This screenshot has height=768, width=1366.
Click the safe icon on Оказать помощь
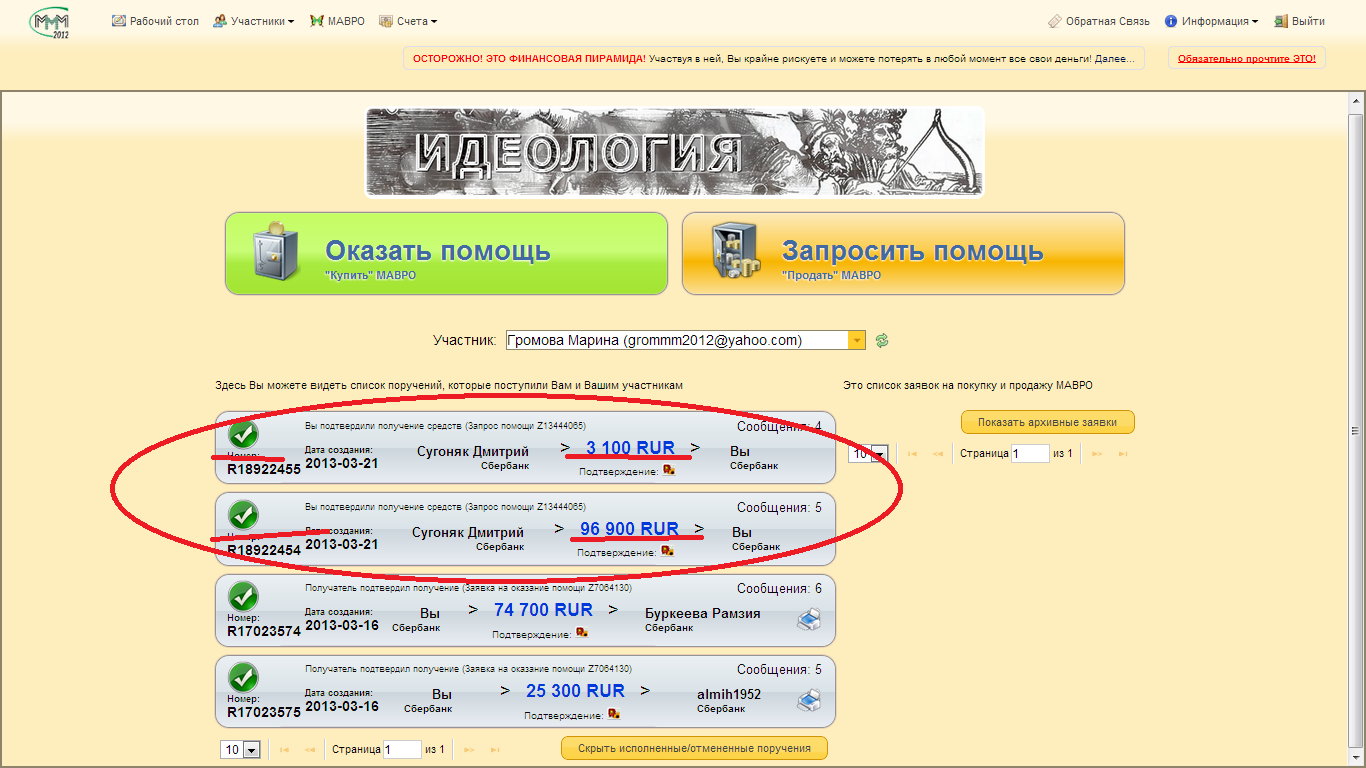[274, 251]
